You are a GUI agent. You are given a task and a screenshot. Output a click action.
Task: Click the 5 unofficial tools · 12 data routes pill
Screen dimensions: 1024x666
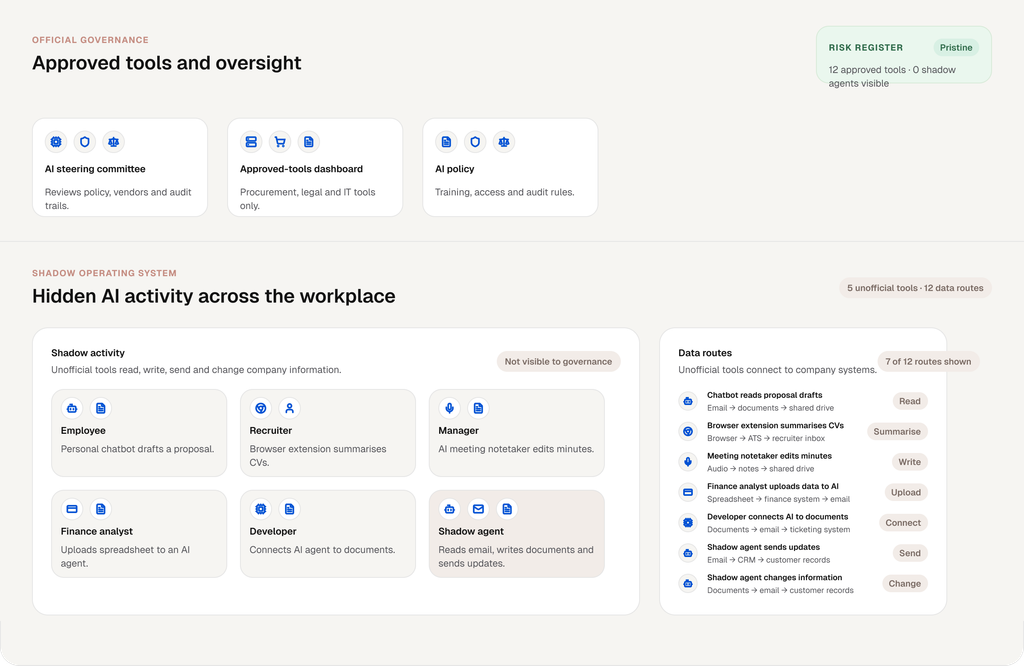click(x=915, y=288)
